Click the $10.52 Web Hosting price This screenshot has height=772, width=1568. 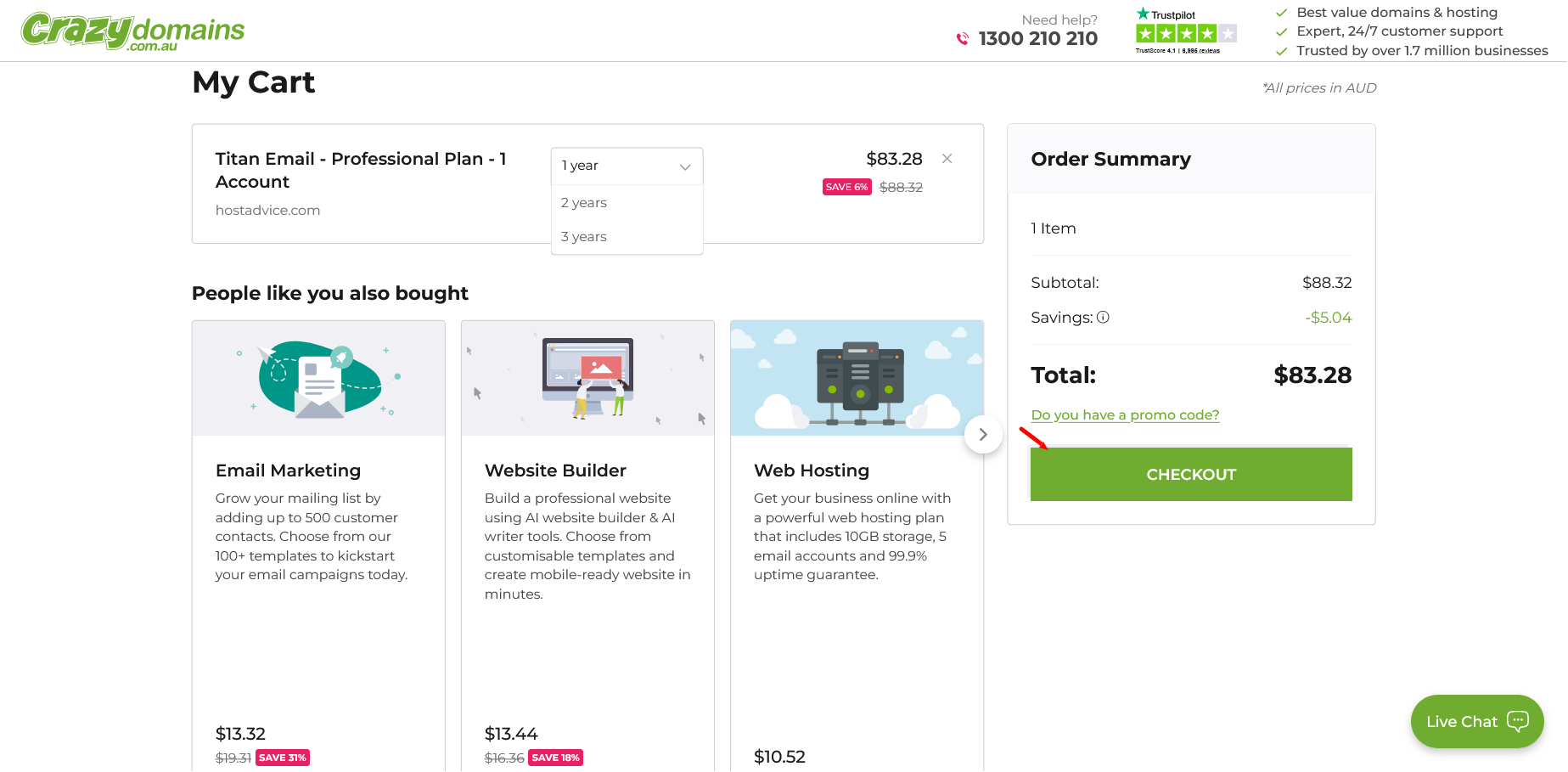pyautogui.click(x=779, y=757)
